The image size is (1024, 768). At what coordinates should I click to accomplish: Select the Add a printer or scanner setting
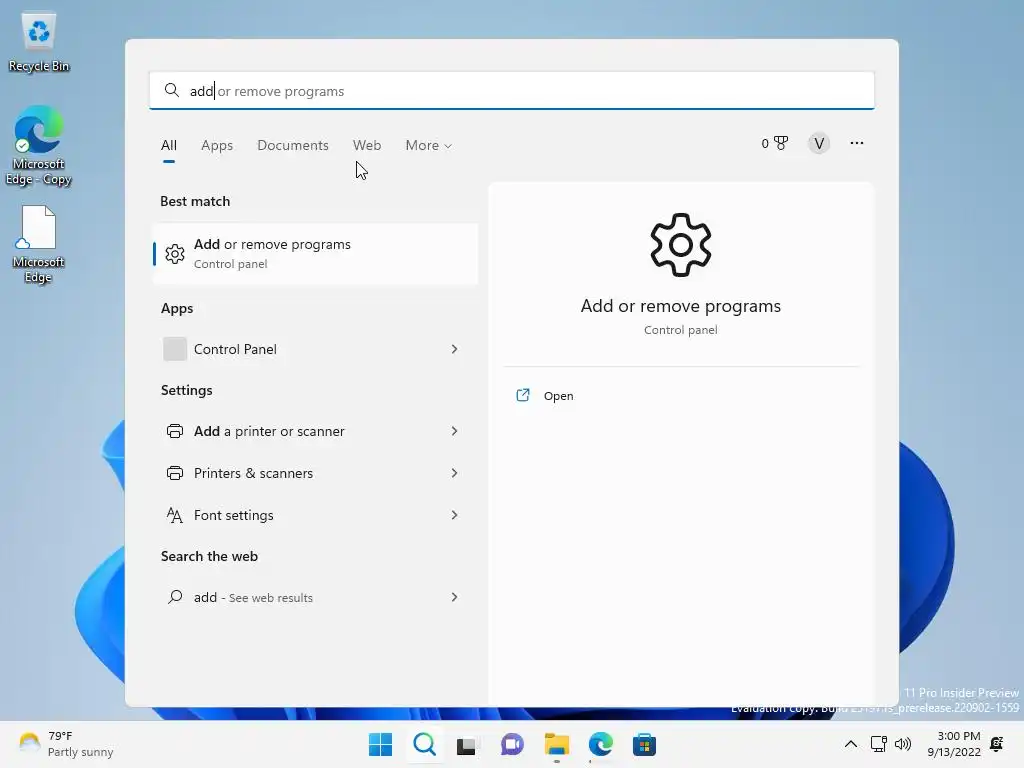(x=315, y=431)
